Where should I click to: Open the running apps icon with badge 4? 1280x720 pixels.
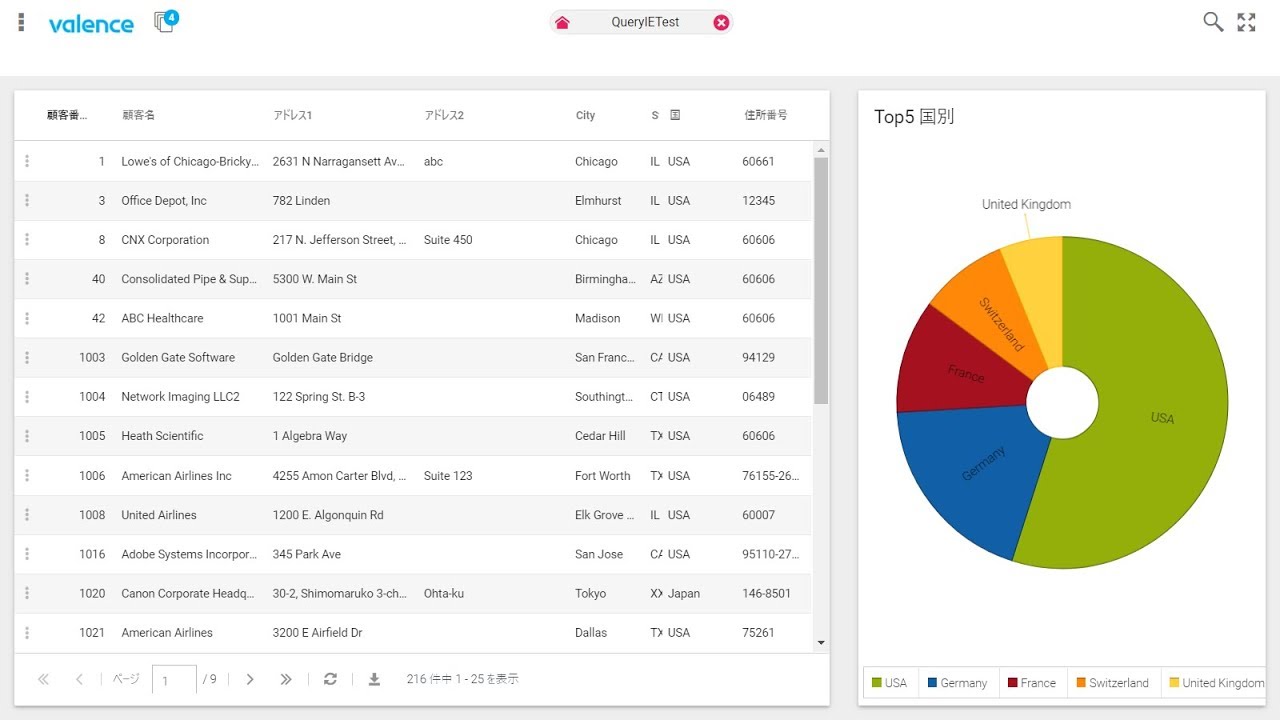pyautogui.click(x=166, y=21)
